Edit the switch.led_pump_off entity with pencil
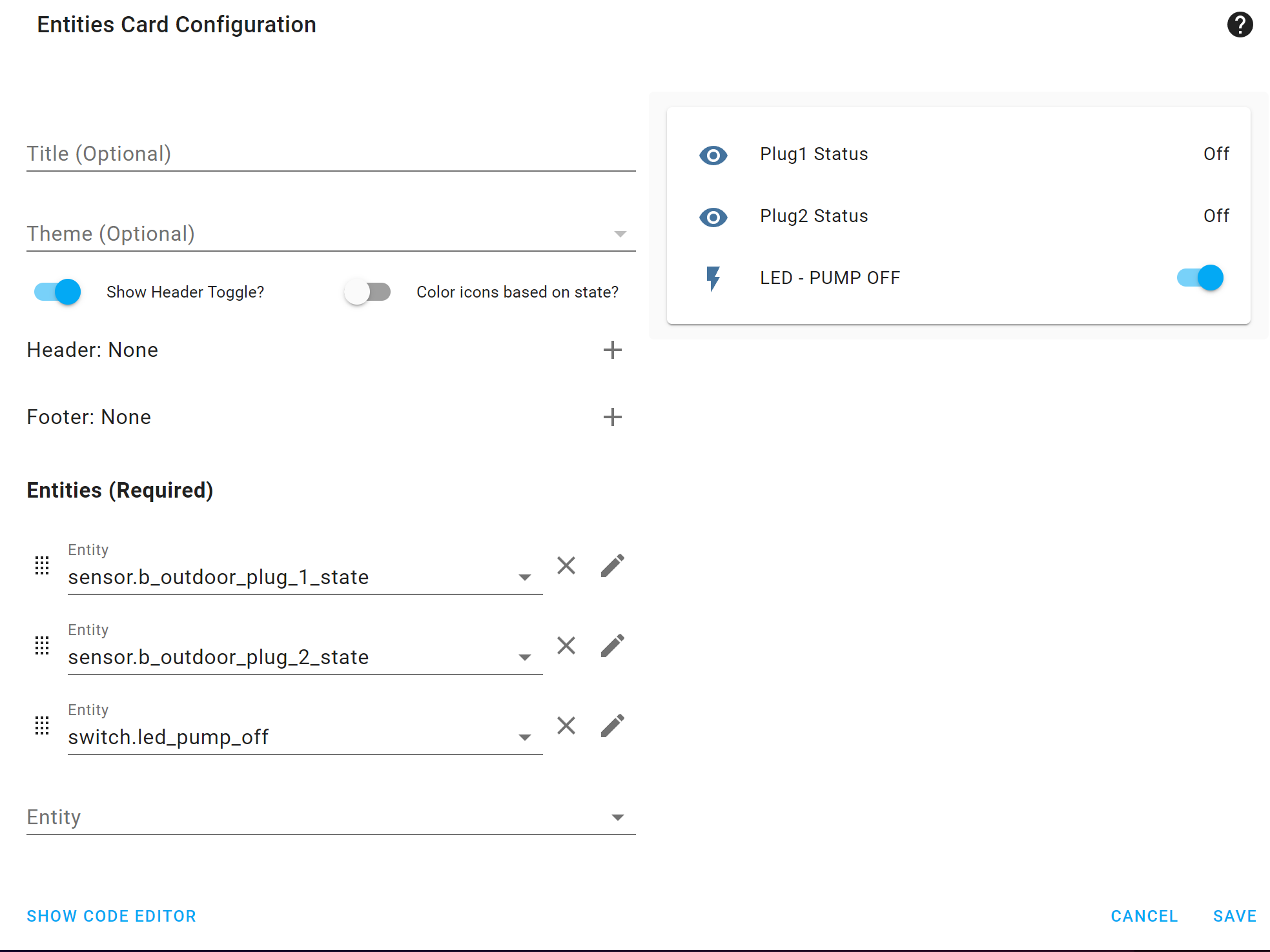This screenshot has width=1270, height=952. [x=612, y=725]
